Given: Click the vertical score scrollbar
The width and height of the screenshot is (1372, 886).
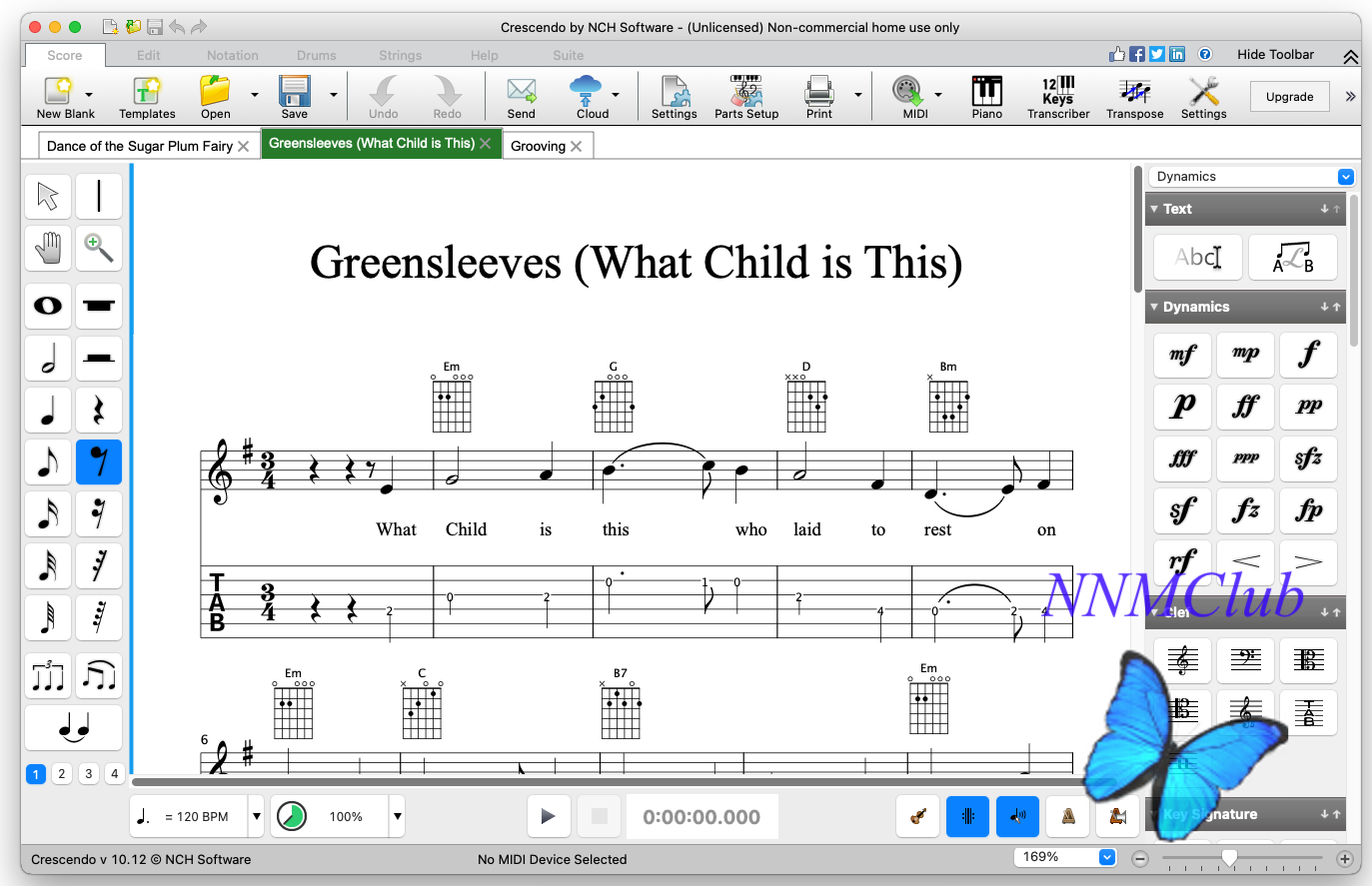Looking at the screenshot, I should pyautogui.click(x=1138, y=230).
